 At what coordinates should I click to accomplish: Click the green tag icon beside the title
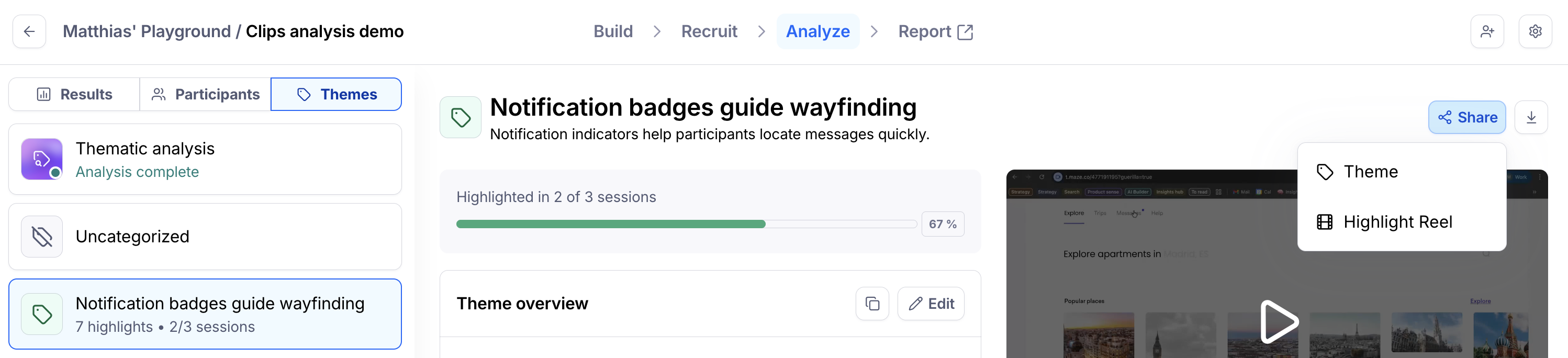[x=461, y=117]
